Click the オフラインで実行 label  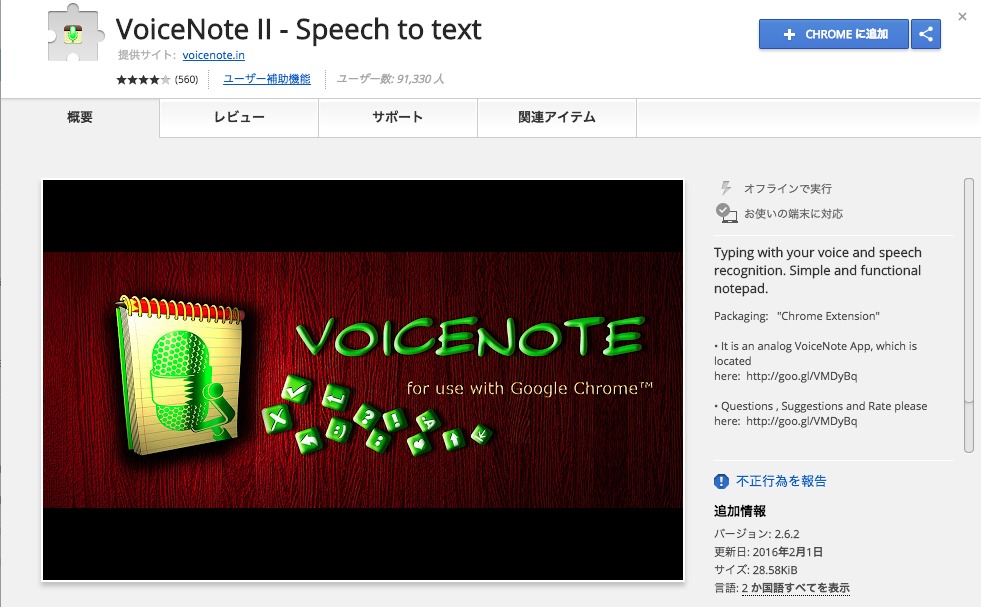point(788,188)
